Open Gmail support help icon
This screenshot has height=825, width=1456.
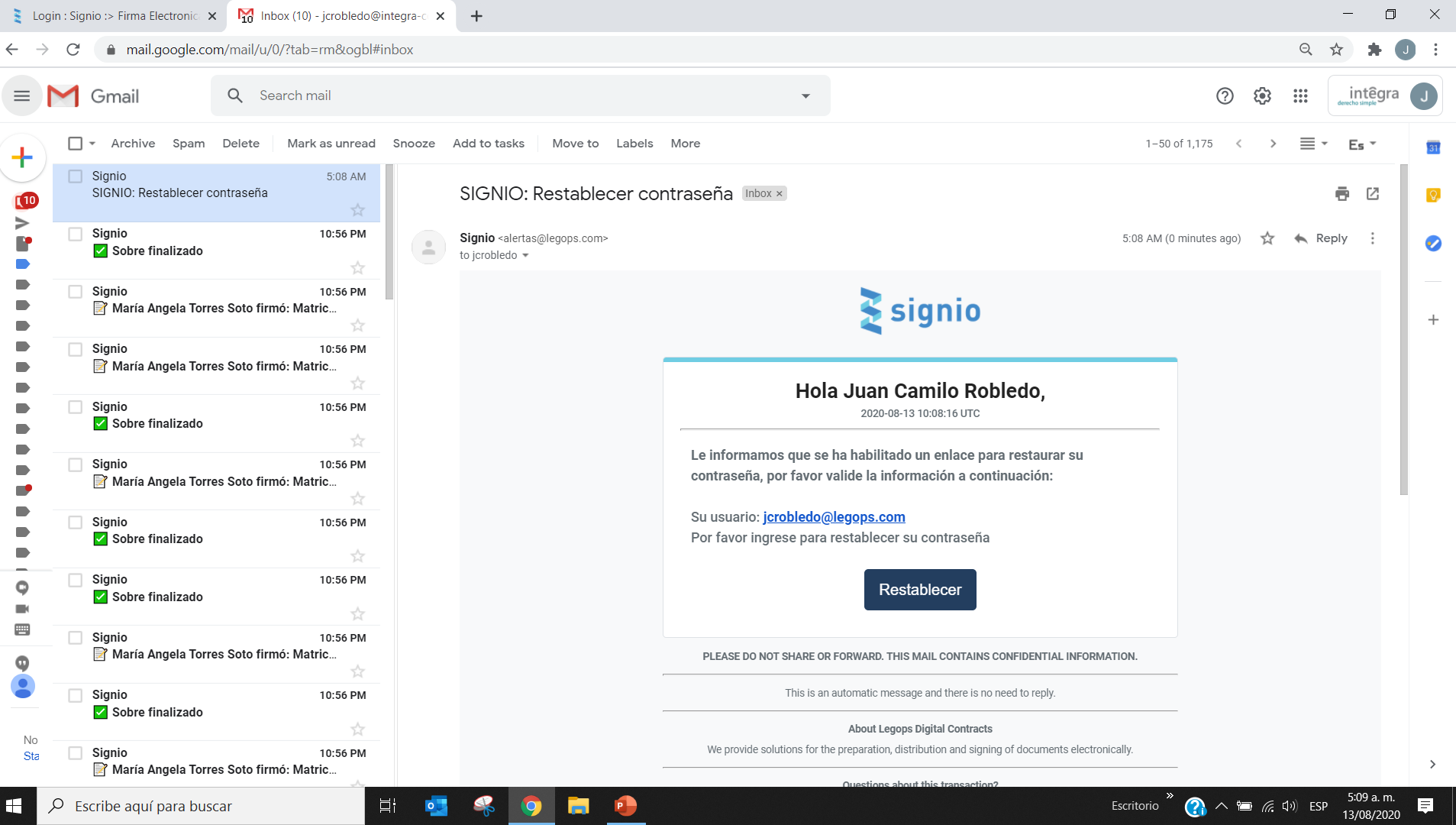[x=1225, y=95]
